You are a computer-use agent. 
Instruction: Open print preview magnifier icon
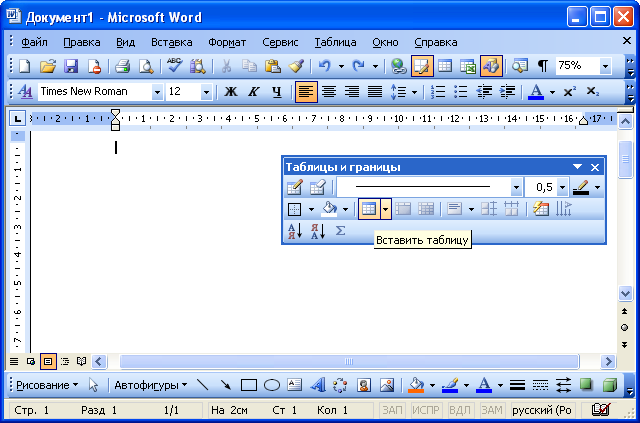point(146,66)
